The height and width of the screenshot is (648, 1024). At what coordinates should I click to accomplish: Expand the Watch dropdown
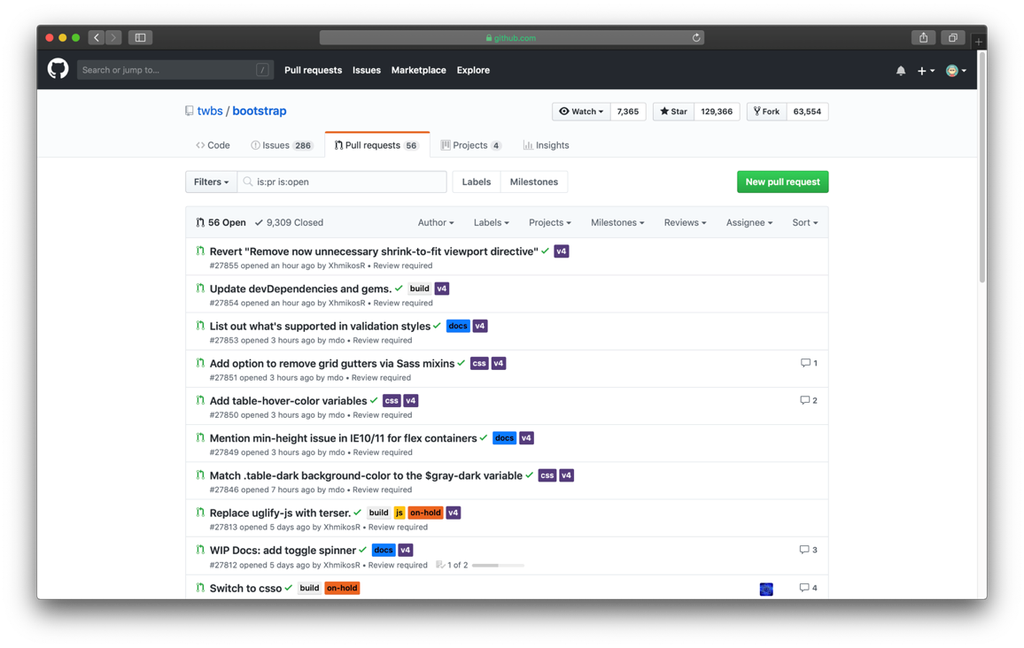coord(581,112)
